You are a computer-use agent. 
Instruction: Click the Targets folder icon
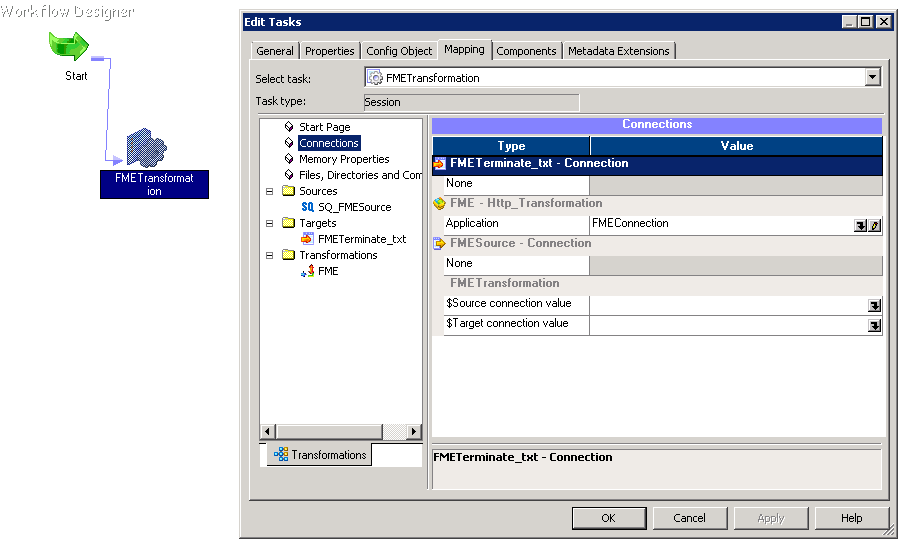click(x=288, y=222)
